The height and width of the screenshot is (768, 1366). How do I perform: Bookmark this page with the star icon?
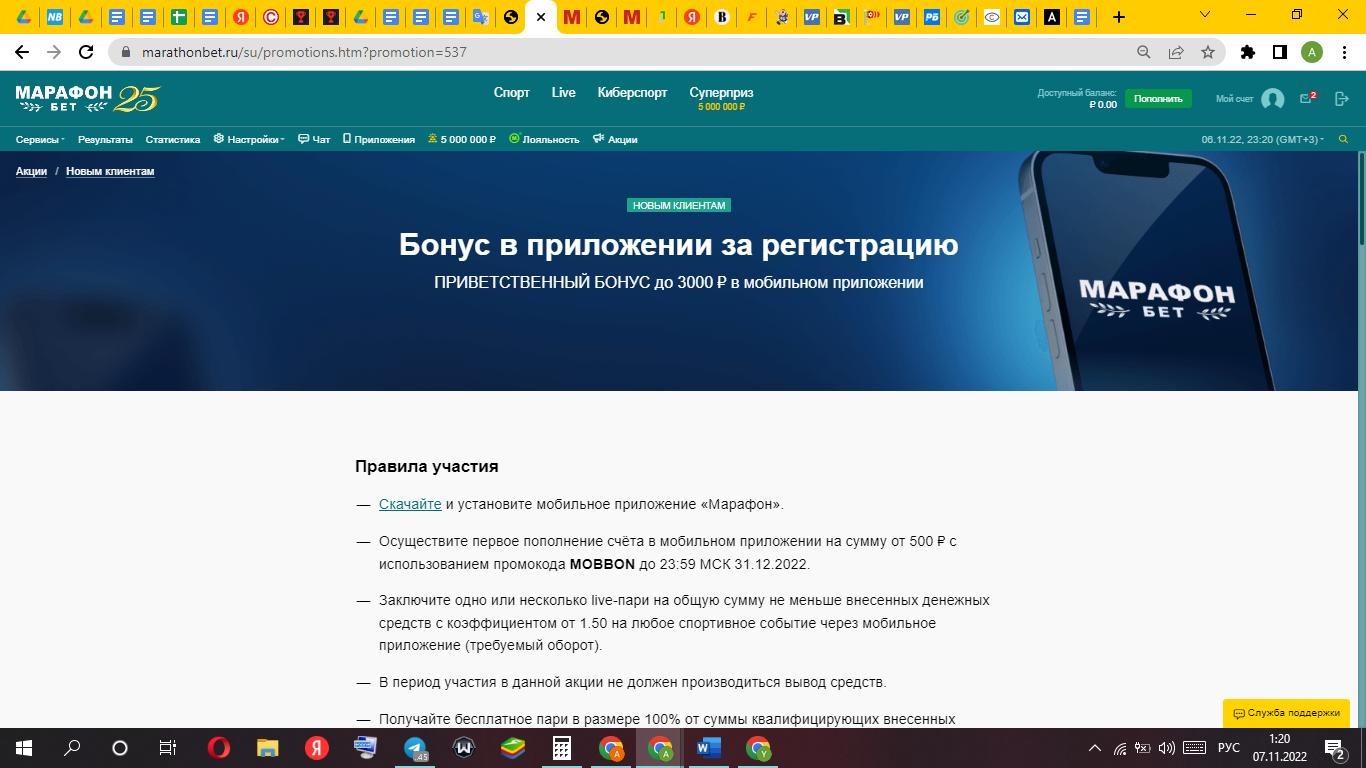[1207, 52]
